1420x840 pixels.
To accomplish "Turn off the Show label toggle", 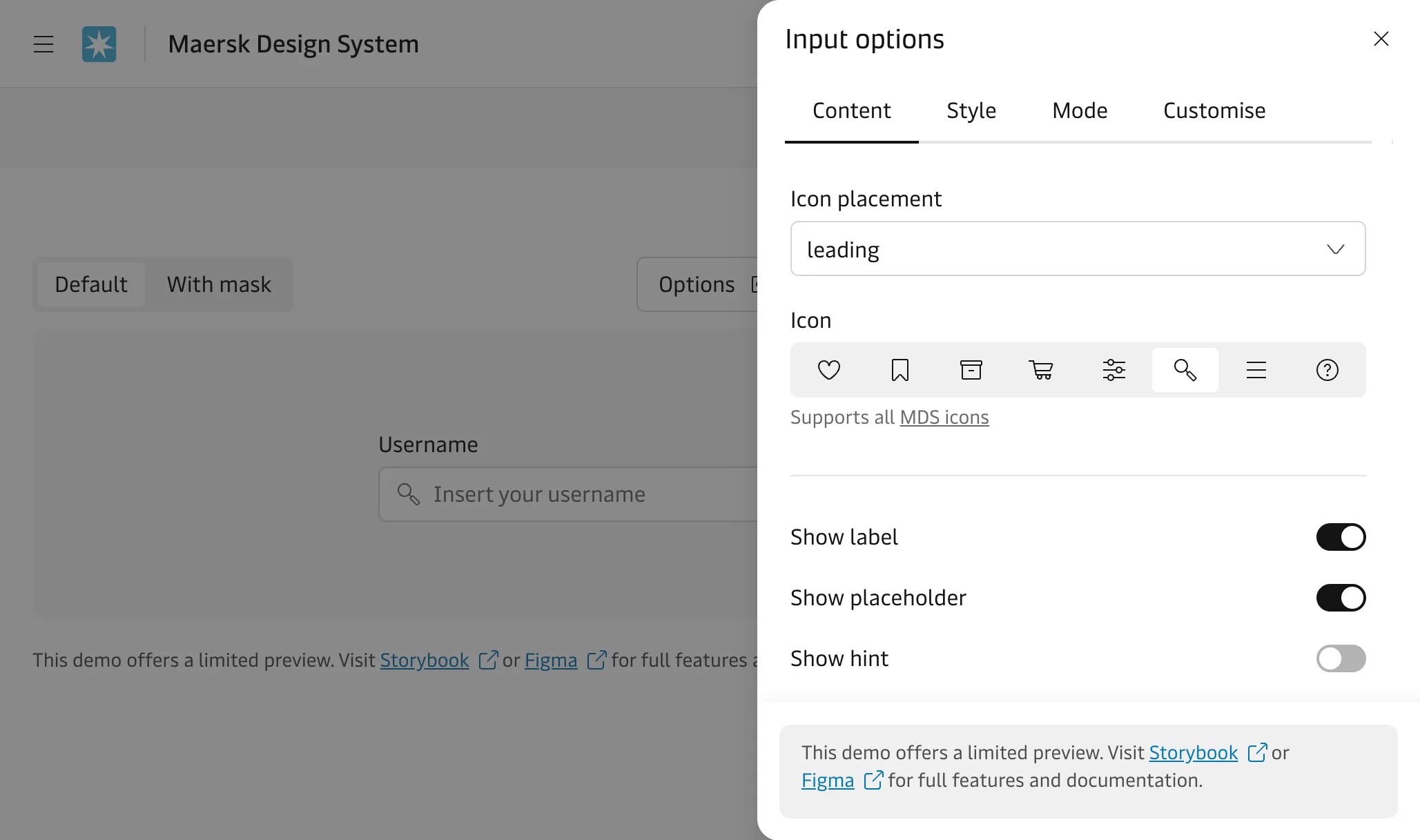I will point(1340,537).
